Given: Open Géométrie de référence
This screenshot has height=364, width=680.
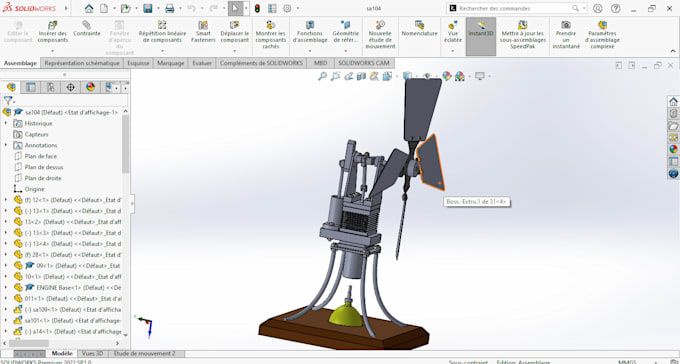Looking at the screenshot, I should 345,32.
